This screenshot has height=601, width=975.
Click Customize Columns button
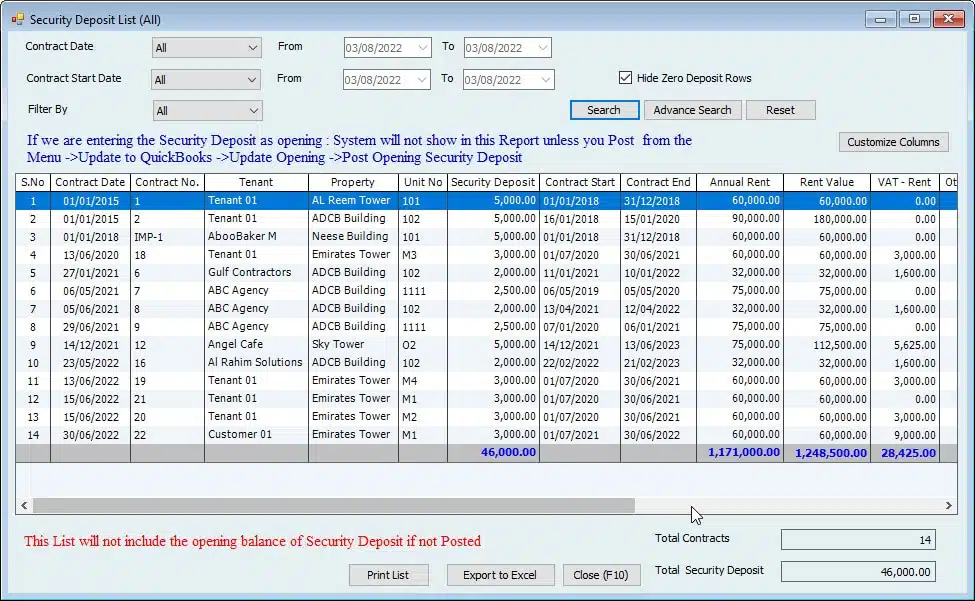click(893, 142)
